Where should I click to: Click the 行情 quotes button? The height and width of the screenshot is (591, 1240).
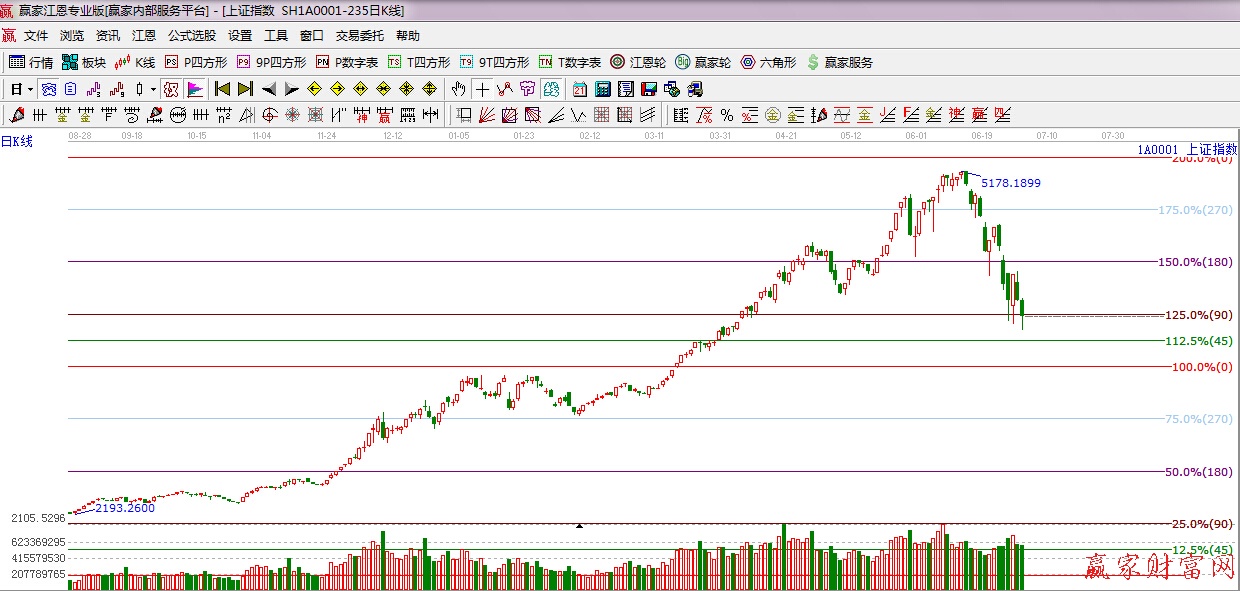coord(31,62)
